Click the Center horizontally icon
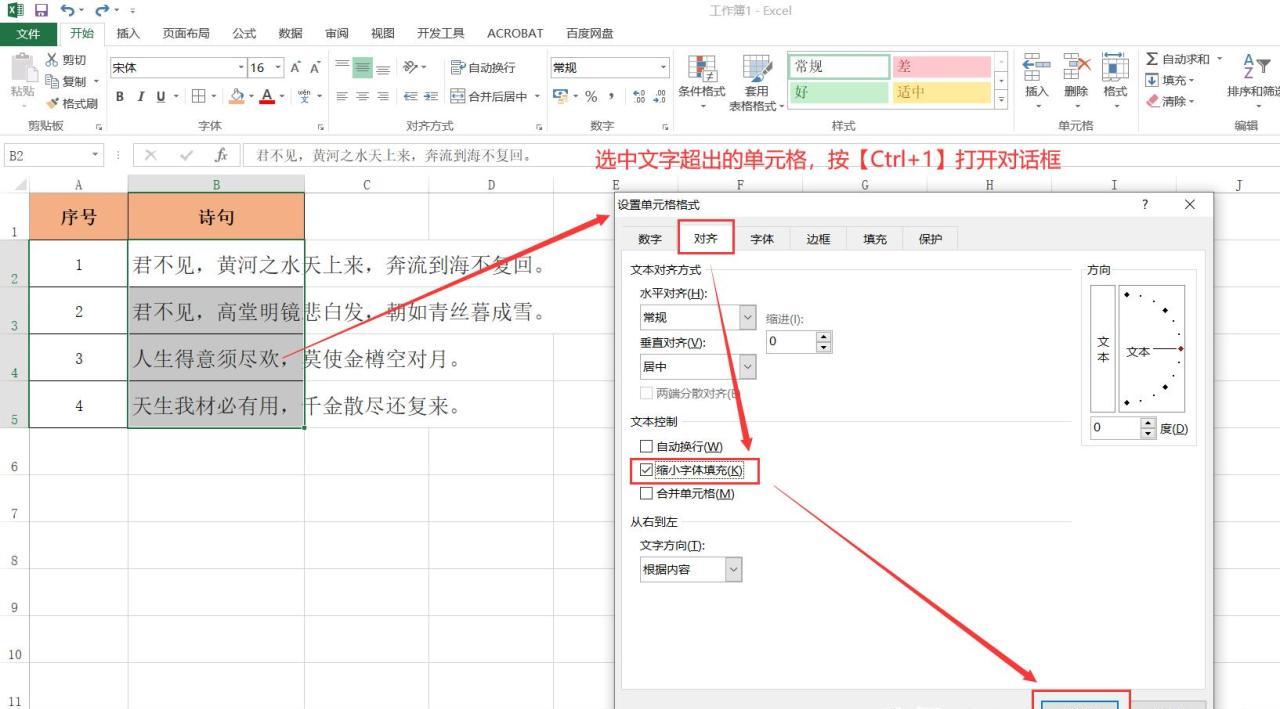The image size is (1280, 709). tap(362, 96)
